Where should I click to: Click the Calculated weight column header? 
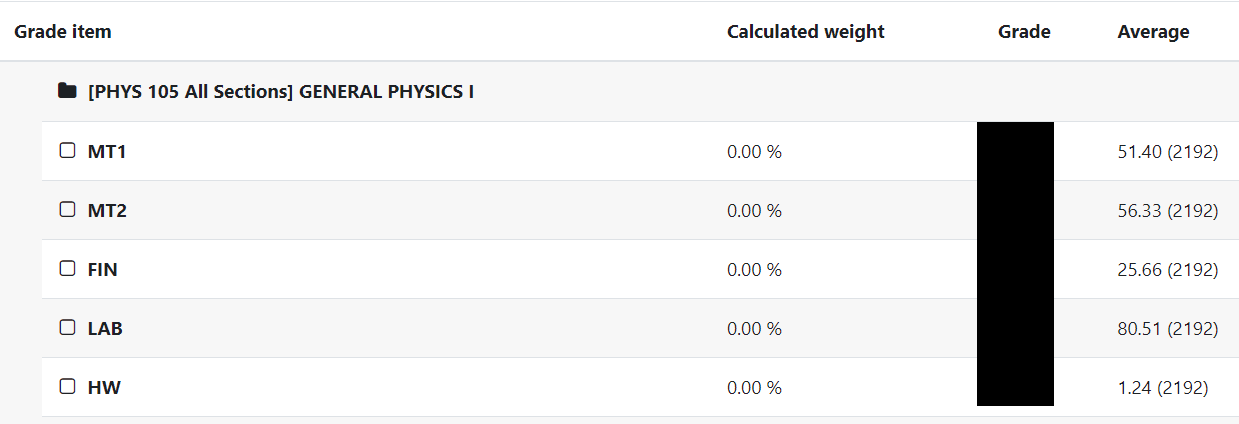click(x=806, y=31)
